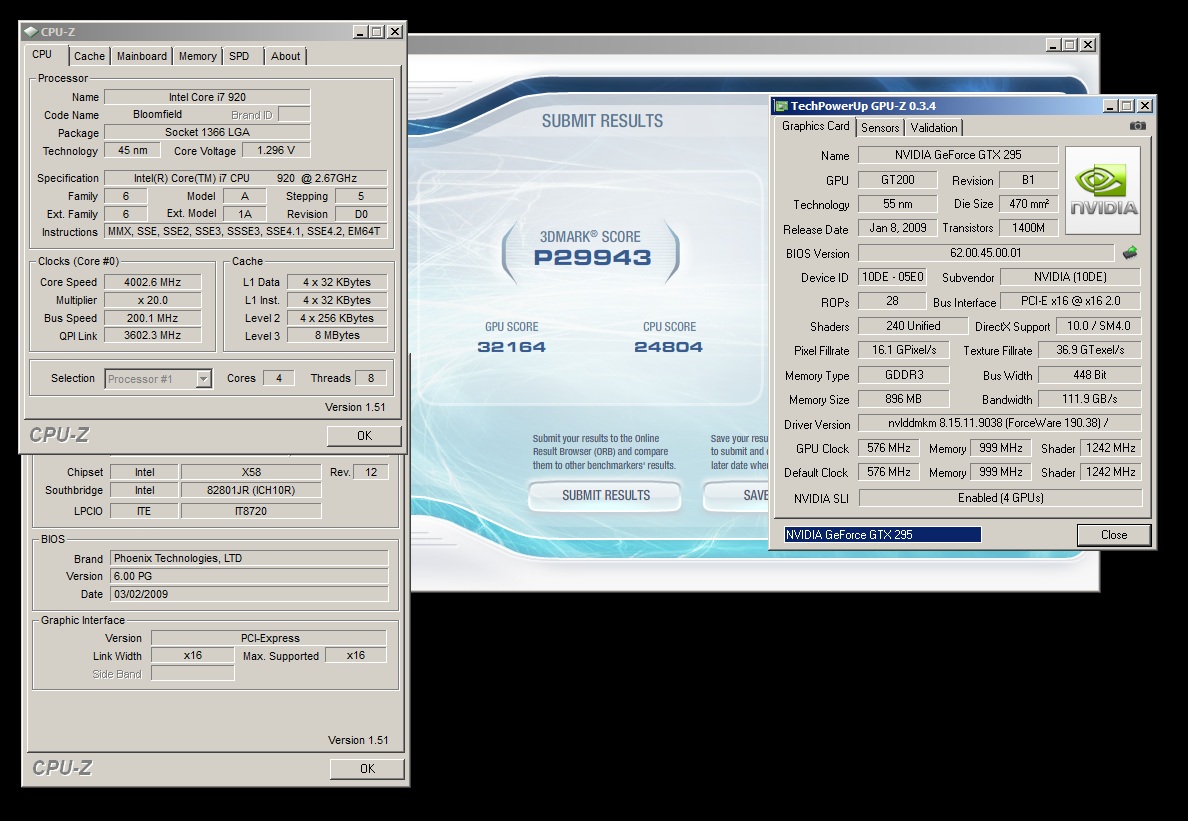Click SUBMIT RESULTS button in 3DMark
This screenshot has width=1188, height=821.
(605, 495)
